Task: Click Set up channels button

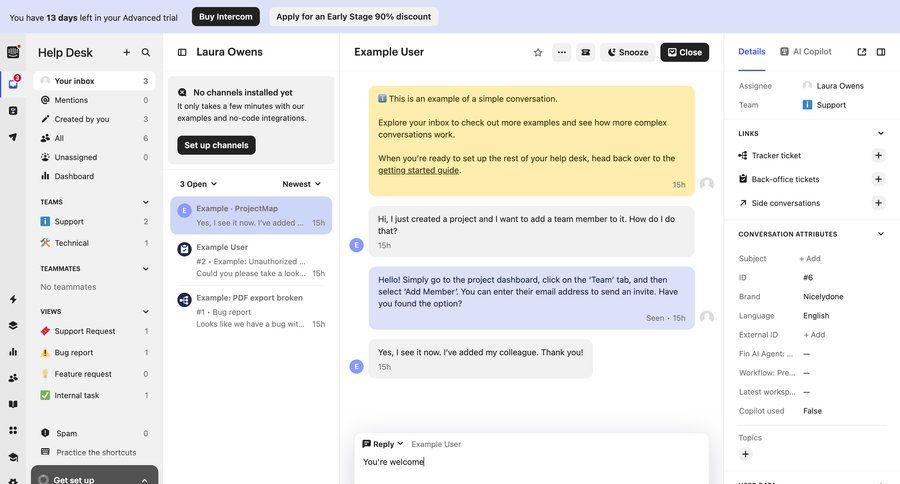Action: pos(216,145)
